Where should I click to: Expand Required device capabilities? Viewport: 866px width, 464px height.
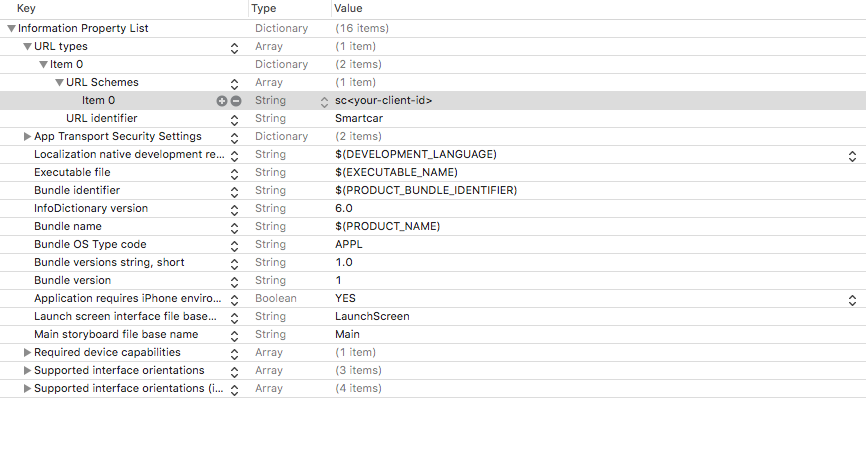(27, 352)
